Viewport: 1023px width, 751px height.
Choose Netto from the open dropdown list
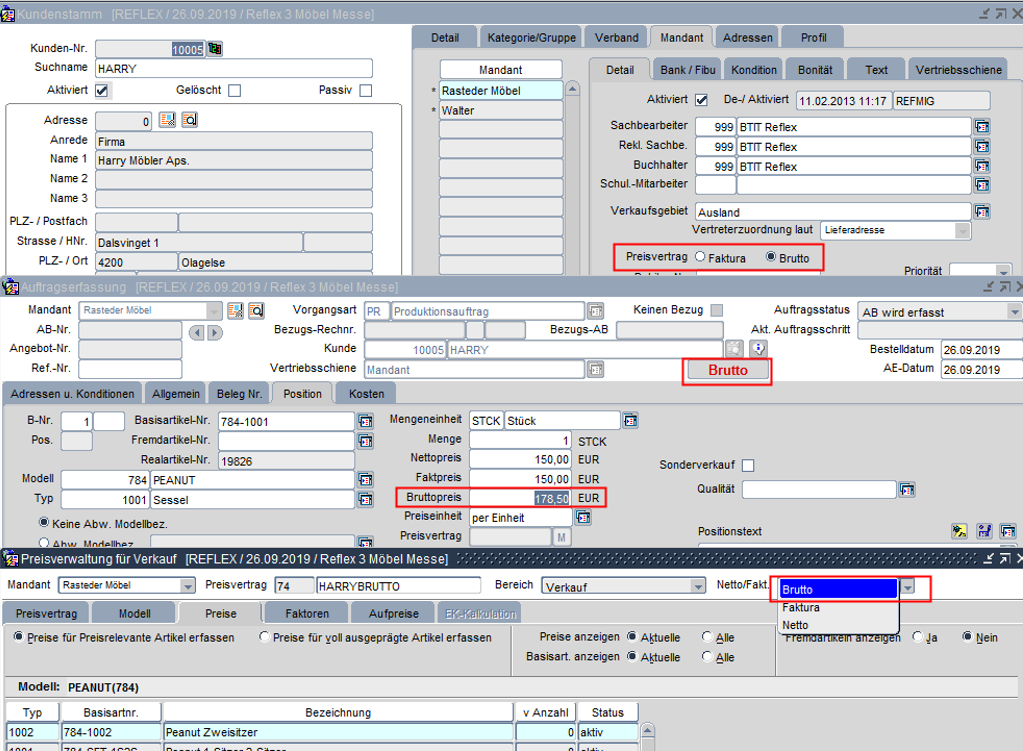click(796, 625)
